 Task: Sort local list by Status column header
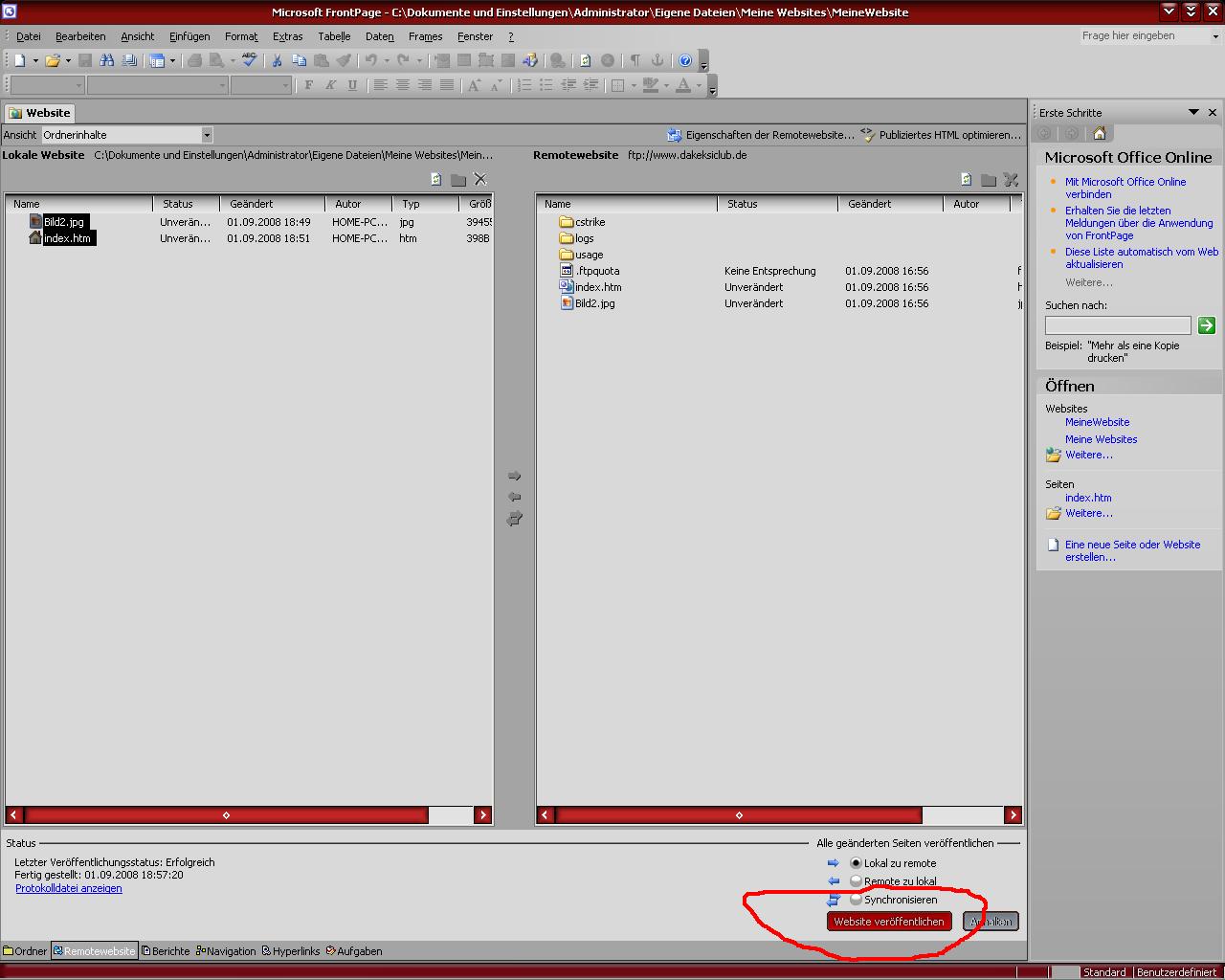click(x=187, y=204)
